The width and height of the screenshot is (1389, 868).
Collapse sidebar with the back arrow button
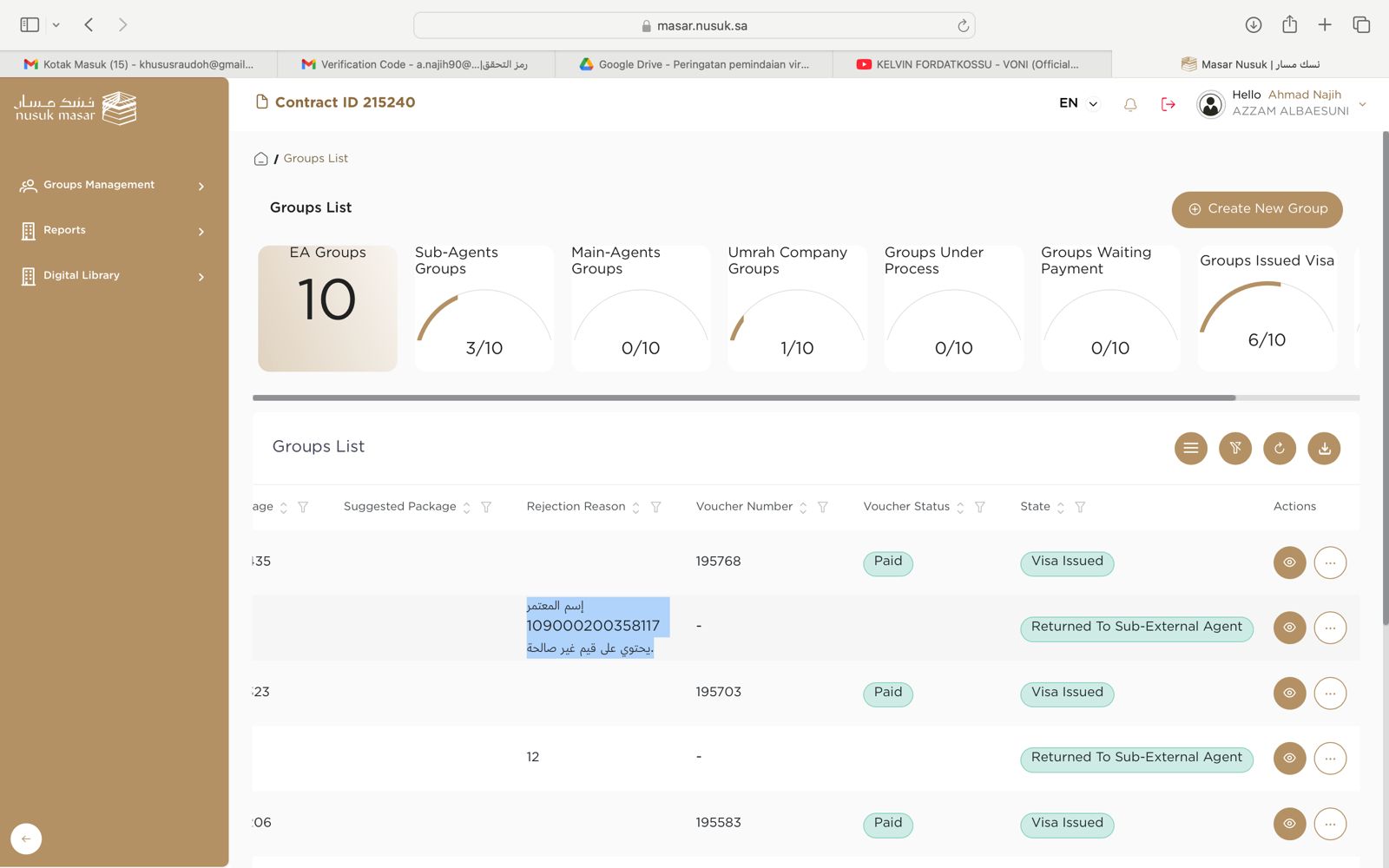[x=26, y=838]
